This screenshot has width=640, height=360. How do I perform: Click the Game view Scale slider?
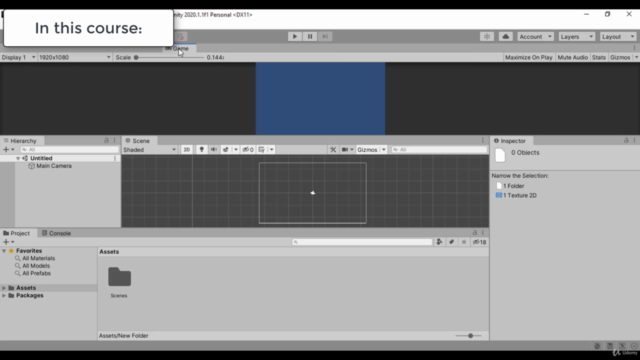[x=169, y=57]
